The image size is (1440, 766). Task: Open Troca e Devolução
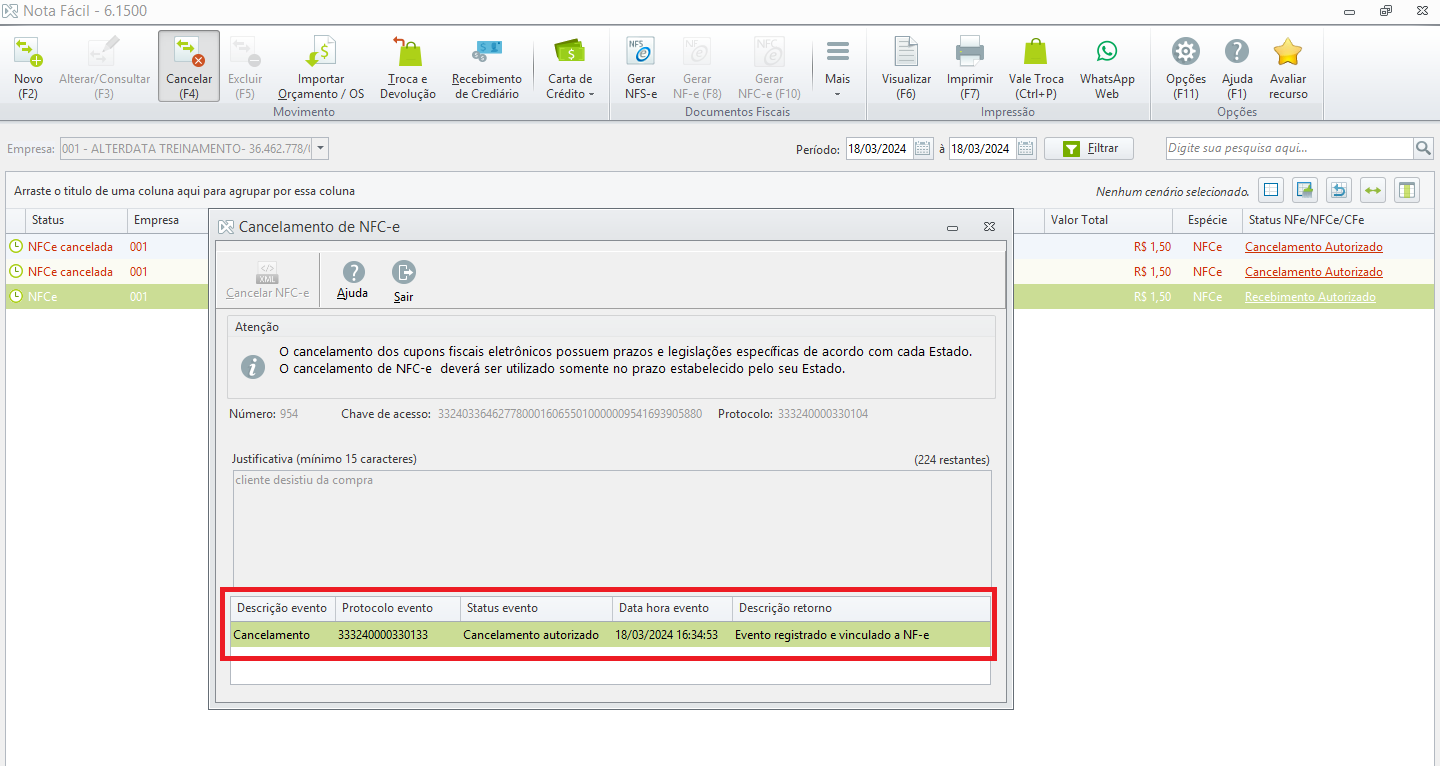click(x=408, y=66)
